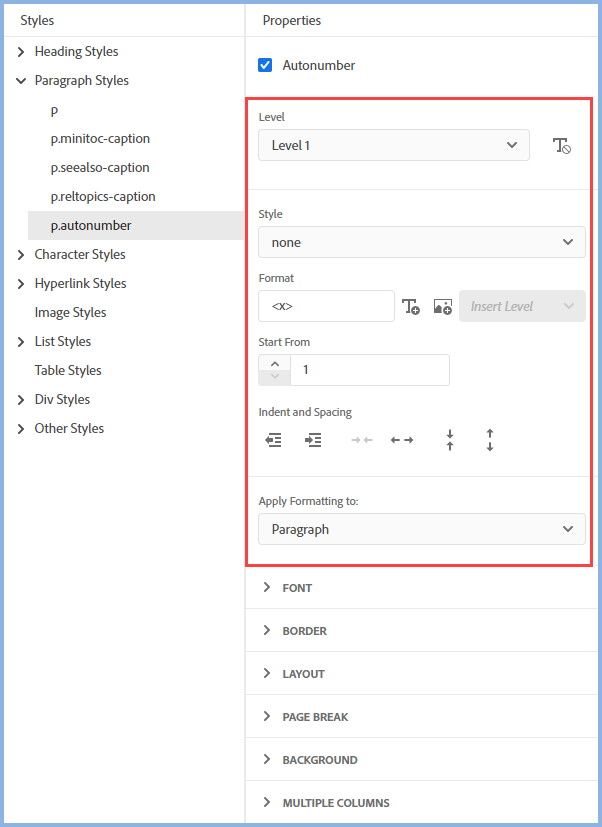Screen dimensions: 602x827
Task: Click the increase indent icon
Action: (x=313, y=440)
